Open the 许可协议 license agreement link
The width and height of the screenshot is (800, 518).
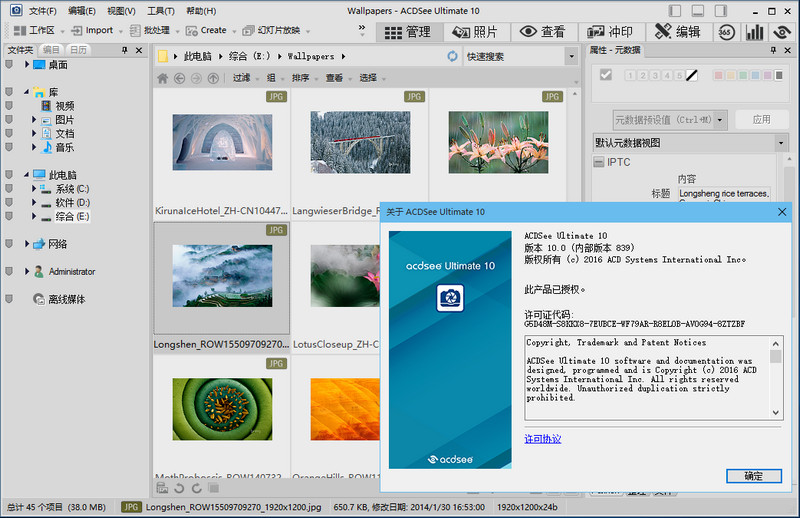pos(543,439)
